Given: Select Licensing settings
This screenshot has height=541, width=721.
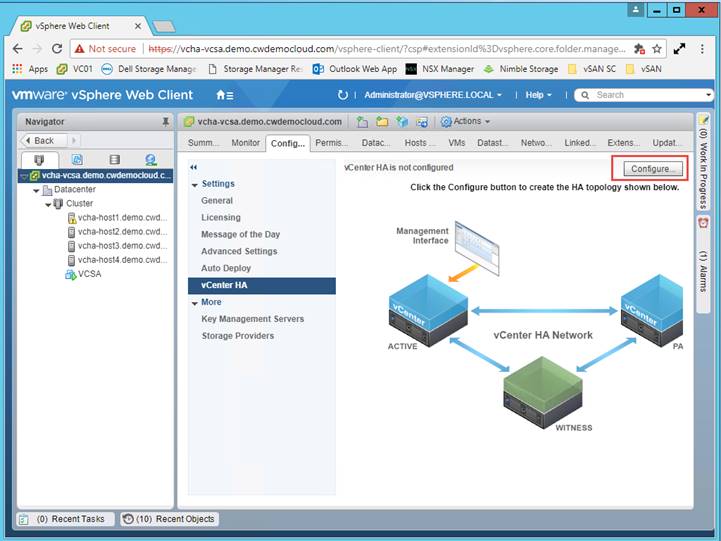Looking at the screenshot, I should 221,218.
